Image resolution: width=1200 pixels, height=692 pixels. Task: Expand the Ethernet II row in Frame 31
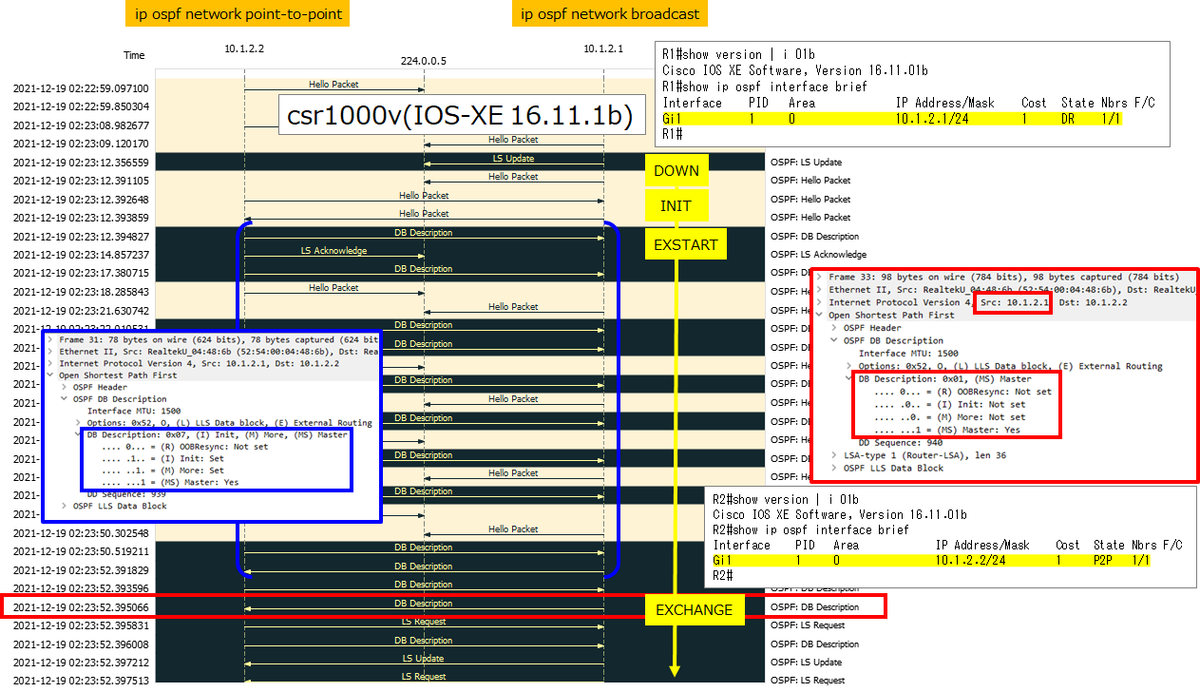(51, 351)
